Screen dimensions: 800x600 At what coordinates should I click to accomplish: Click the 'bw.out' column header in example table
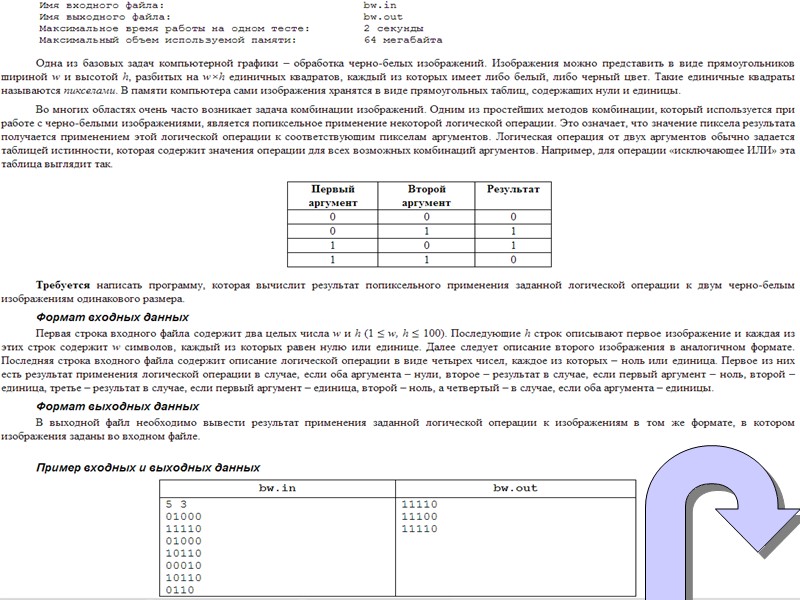(x=515, y=488)
